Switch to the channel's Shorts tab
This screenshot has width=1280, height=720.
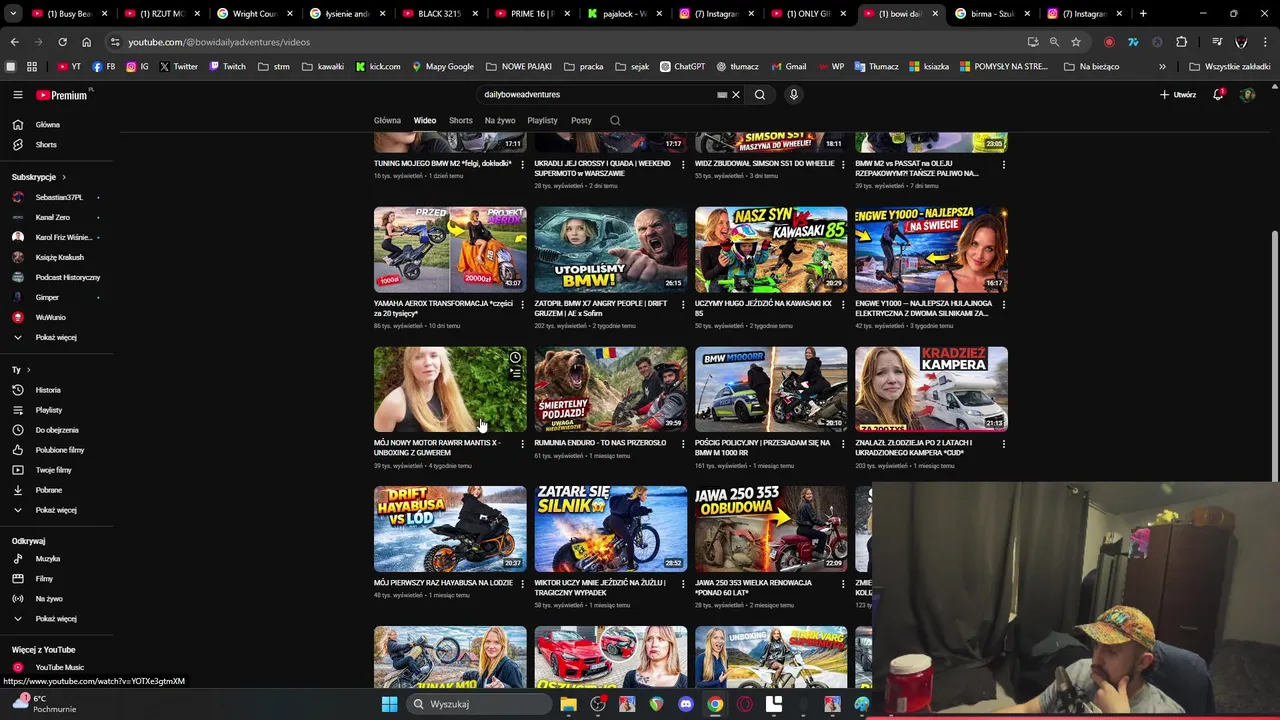(461, 120)
